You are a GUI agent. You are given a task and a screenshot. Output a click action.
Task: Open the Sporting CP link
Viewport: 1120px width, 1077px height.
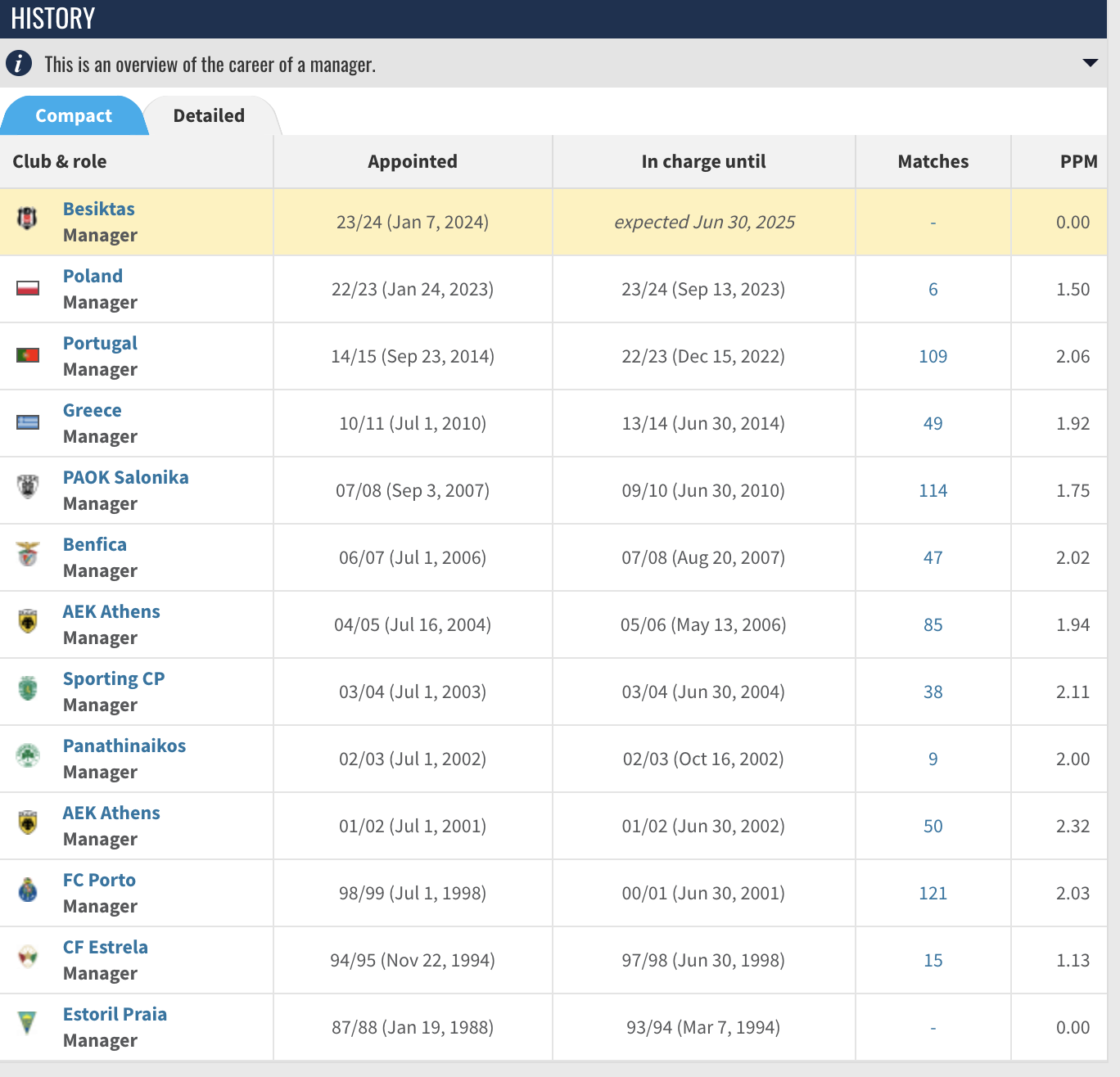[114, 679]
